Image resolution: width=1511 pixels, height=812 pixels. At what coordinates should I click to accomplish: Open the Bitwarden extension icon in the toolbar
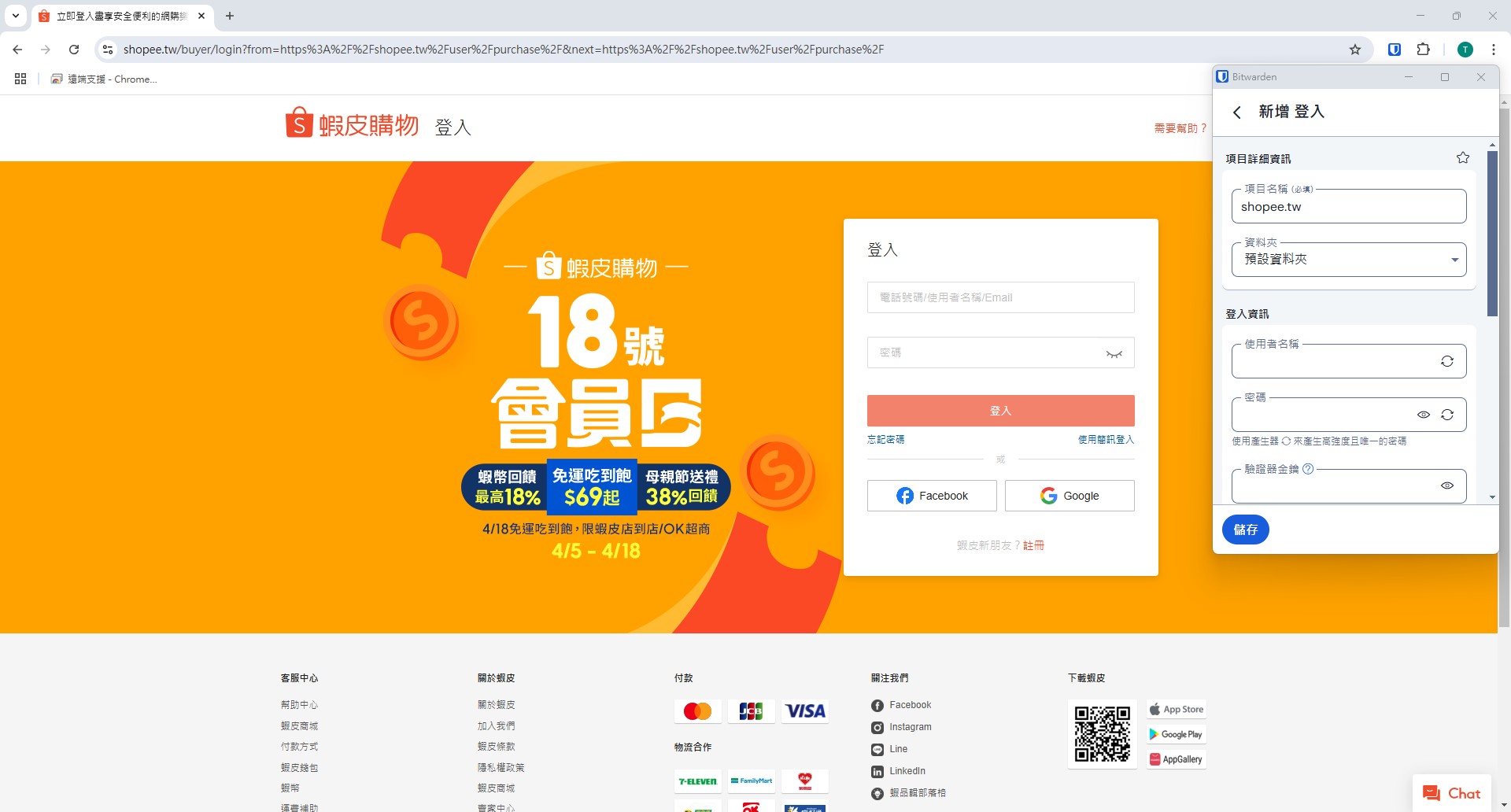(1394, 49)
